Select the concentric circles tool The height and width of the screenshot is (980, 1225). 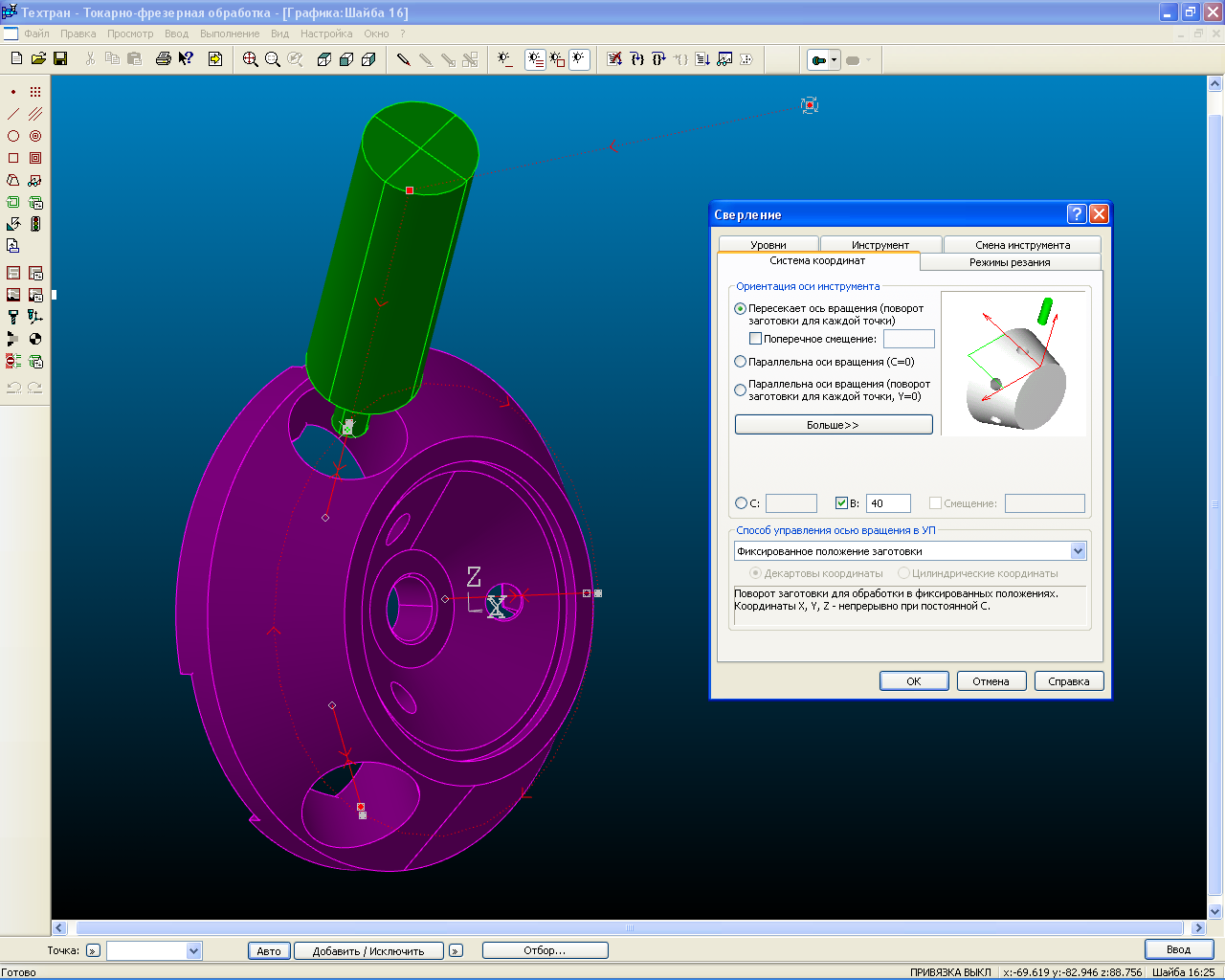tap(35, 136)
